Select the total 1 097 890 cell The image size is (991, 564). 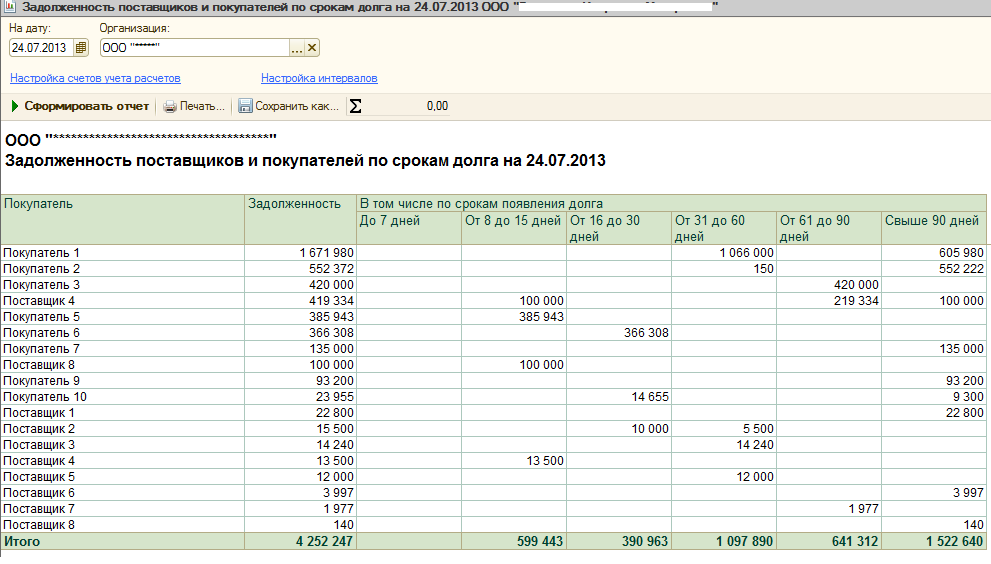coord(724,541)
